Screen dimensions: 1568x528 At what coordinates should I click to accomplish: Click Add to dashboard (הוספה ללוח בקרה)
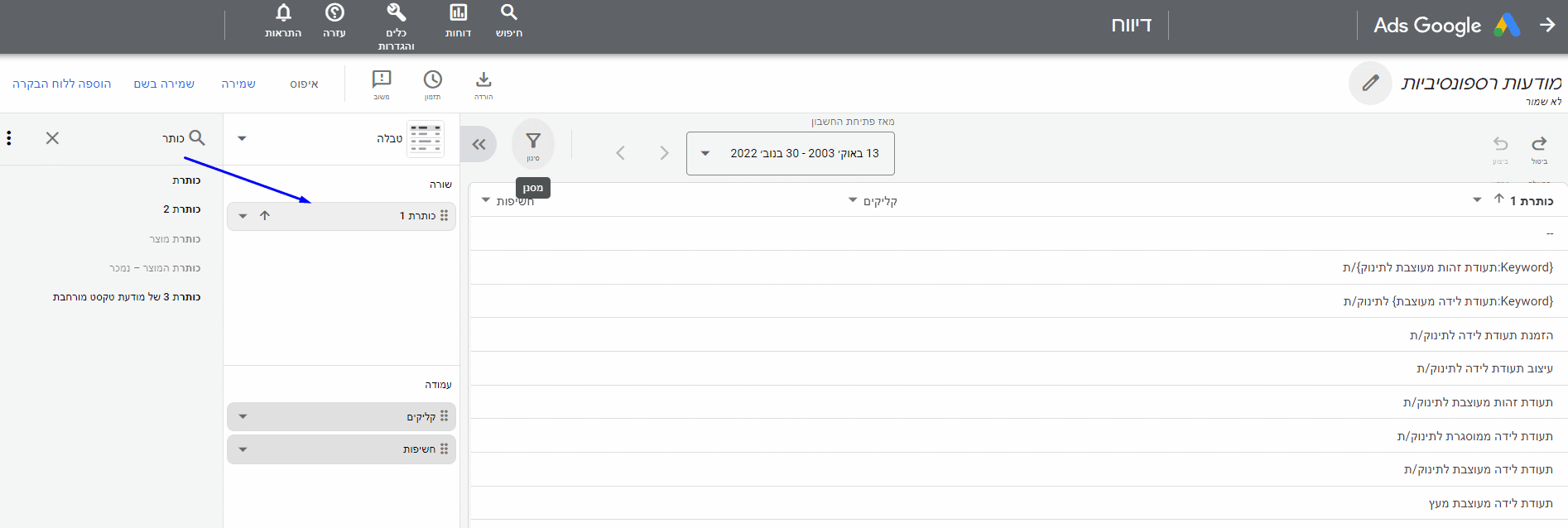(x=61, y=84)
